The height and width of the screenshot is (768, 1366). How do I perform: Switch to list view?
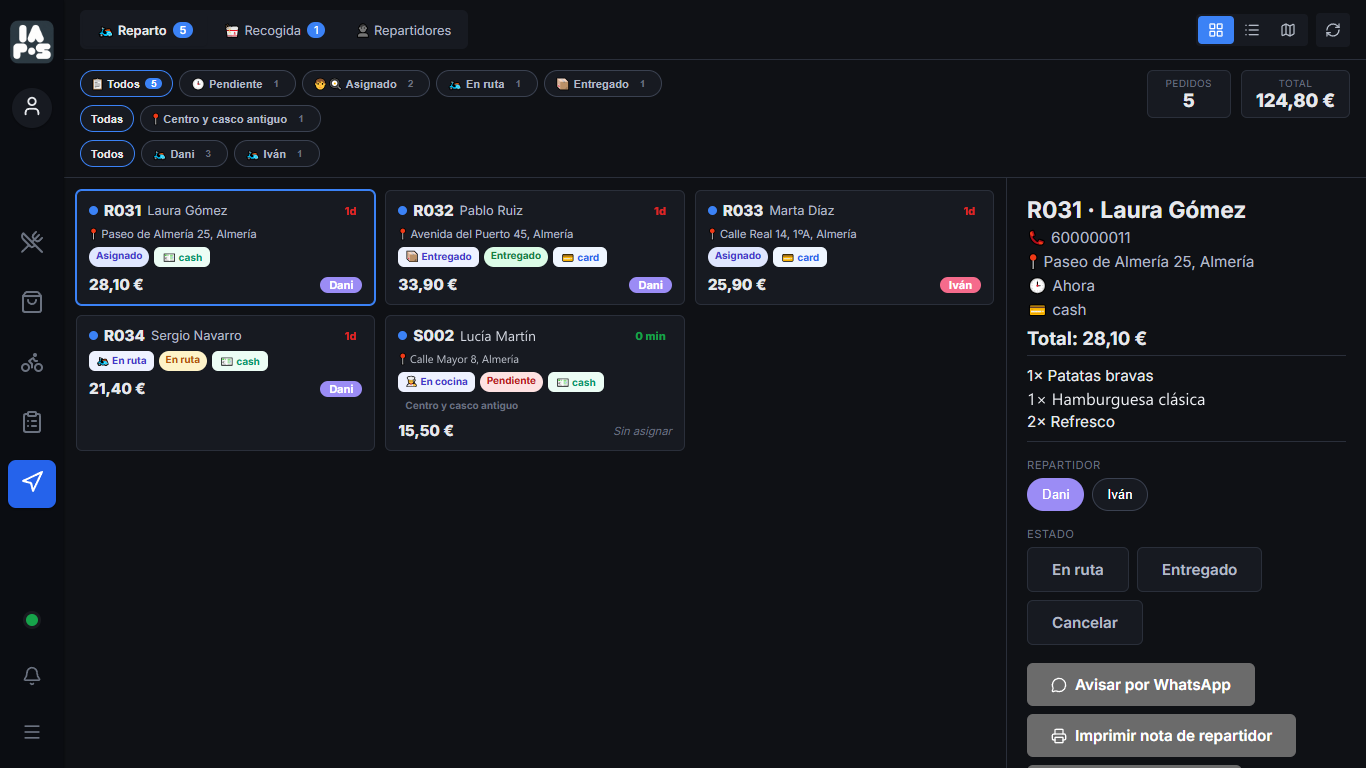[x=1252, y=30]
